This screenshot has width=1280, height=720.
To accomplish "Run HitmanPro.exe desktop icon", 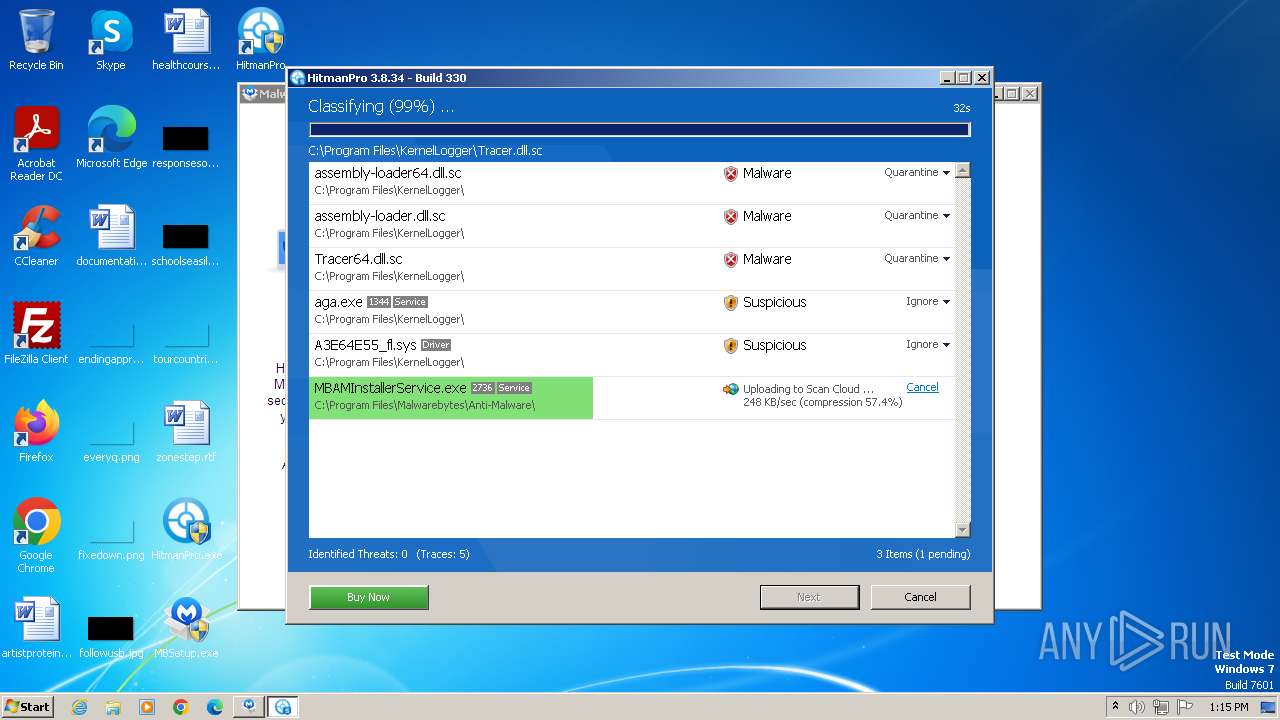I will [x=186, y=530].
